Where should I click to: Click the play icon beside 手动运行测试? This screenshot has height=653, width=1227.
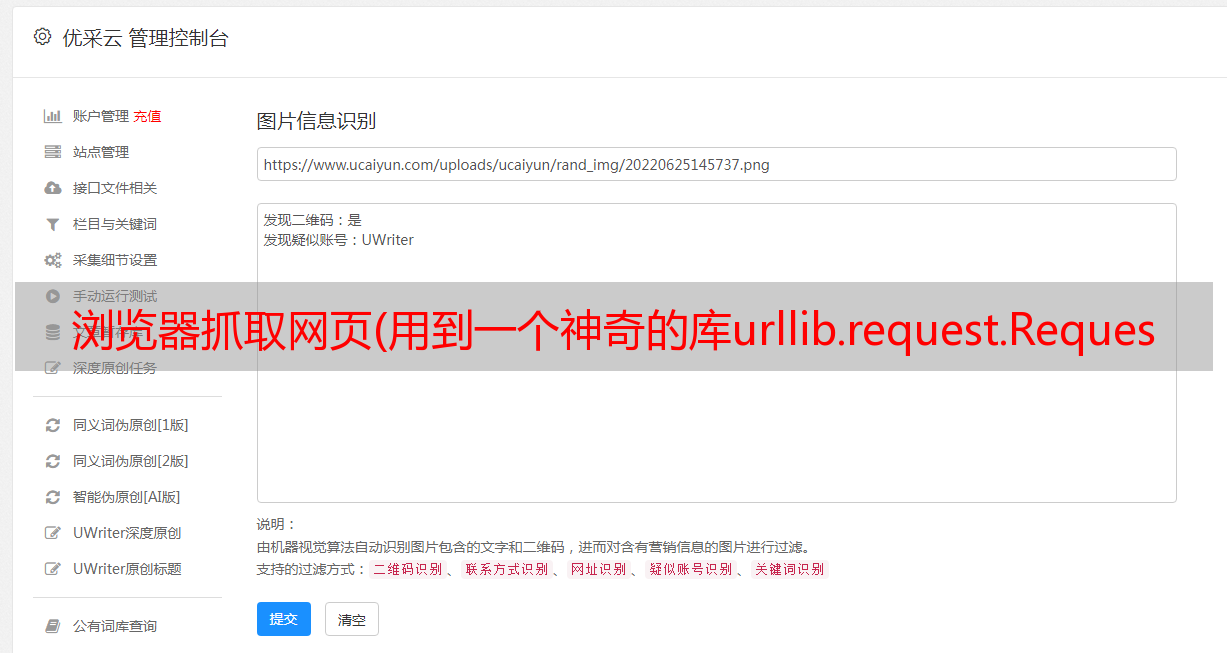(x=53, y=296)
